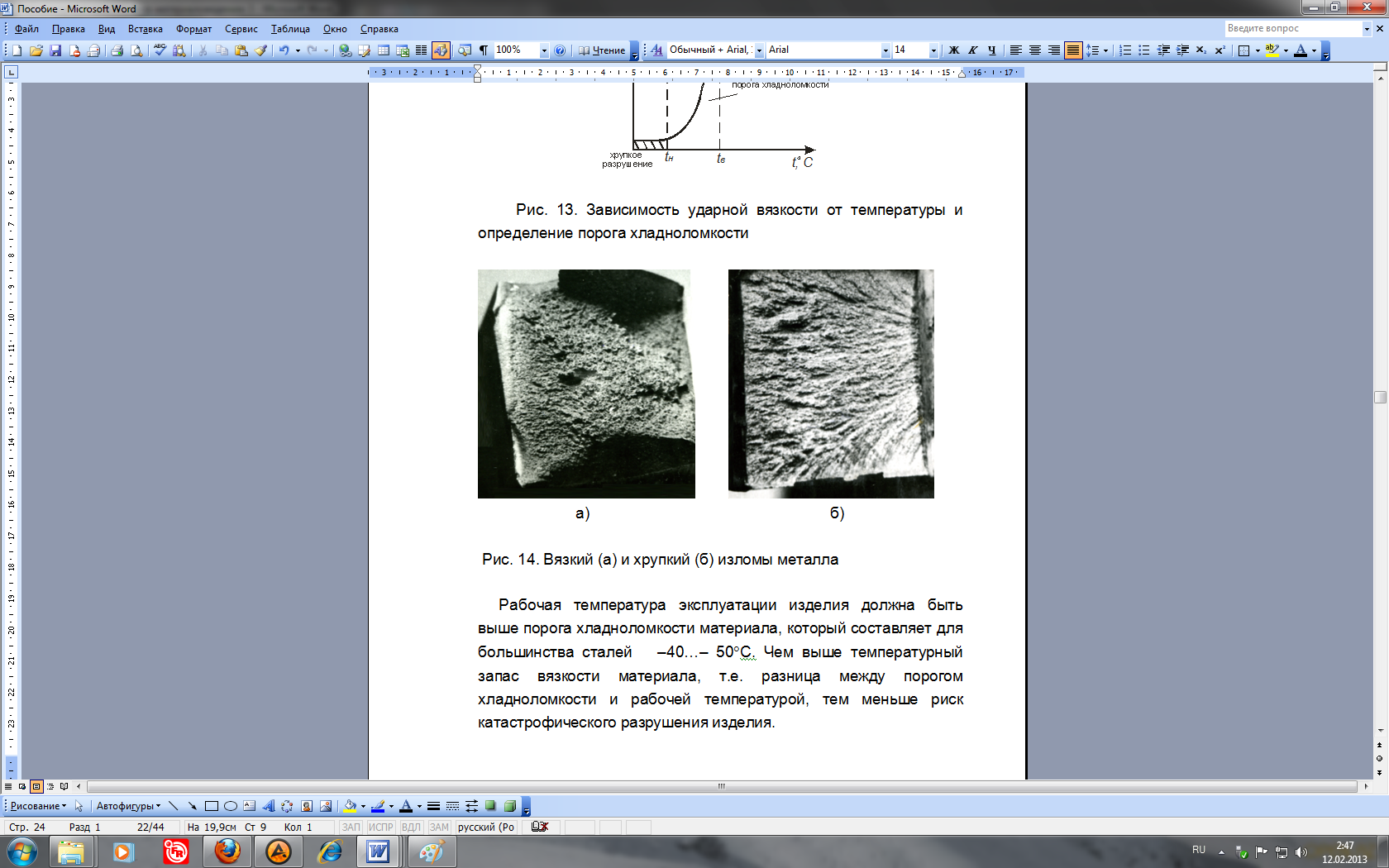Click the Format Painter brush icon
The height and width of the screenshot is (868, 1389).
coord(260,50)
